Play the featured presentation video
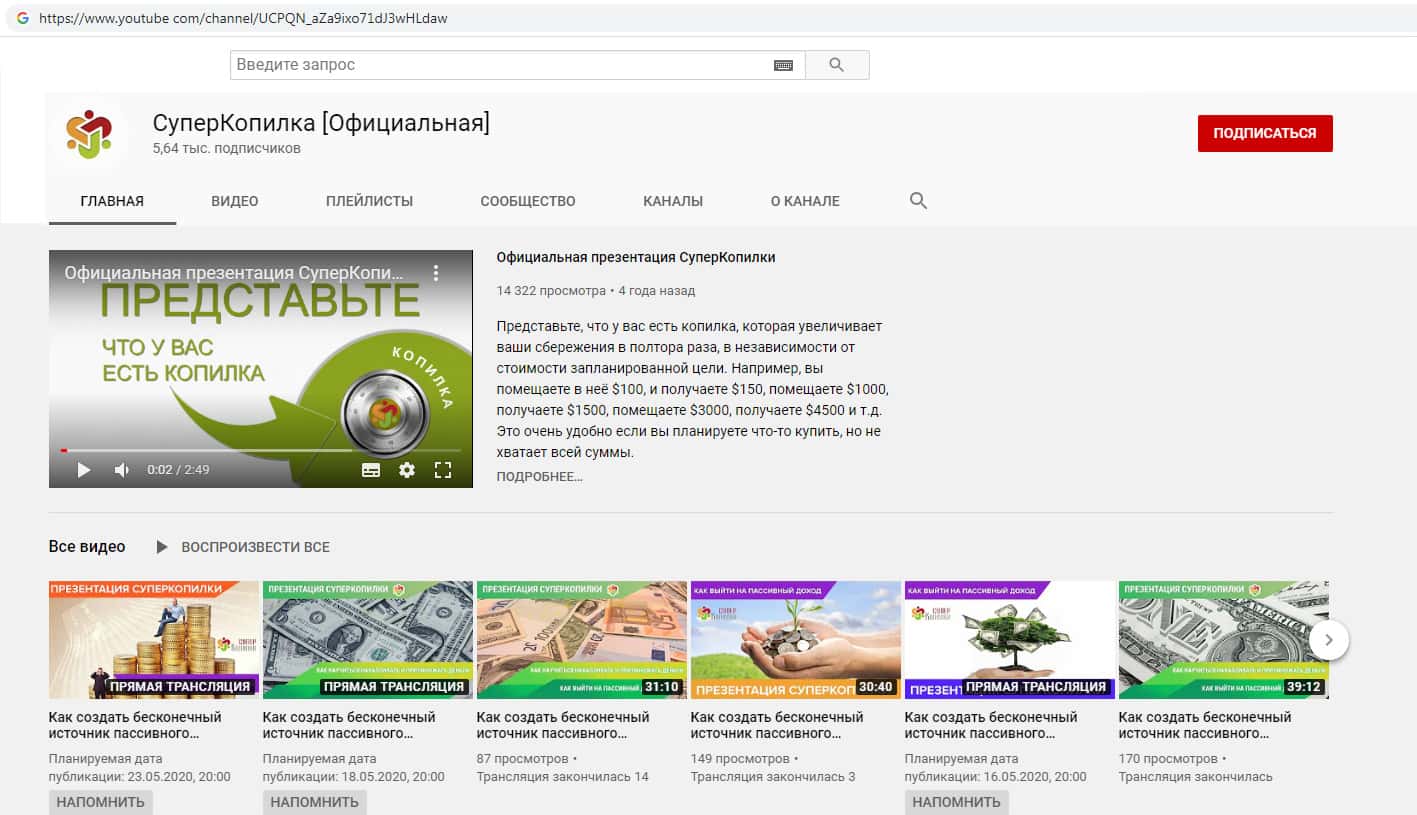The image size is (1417, 815). coord(84,470)
